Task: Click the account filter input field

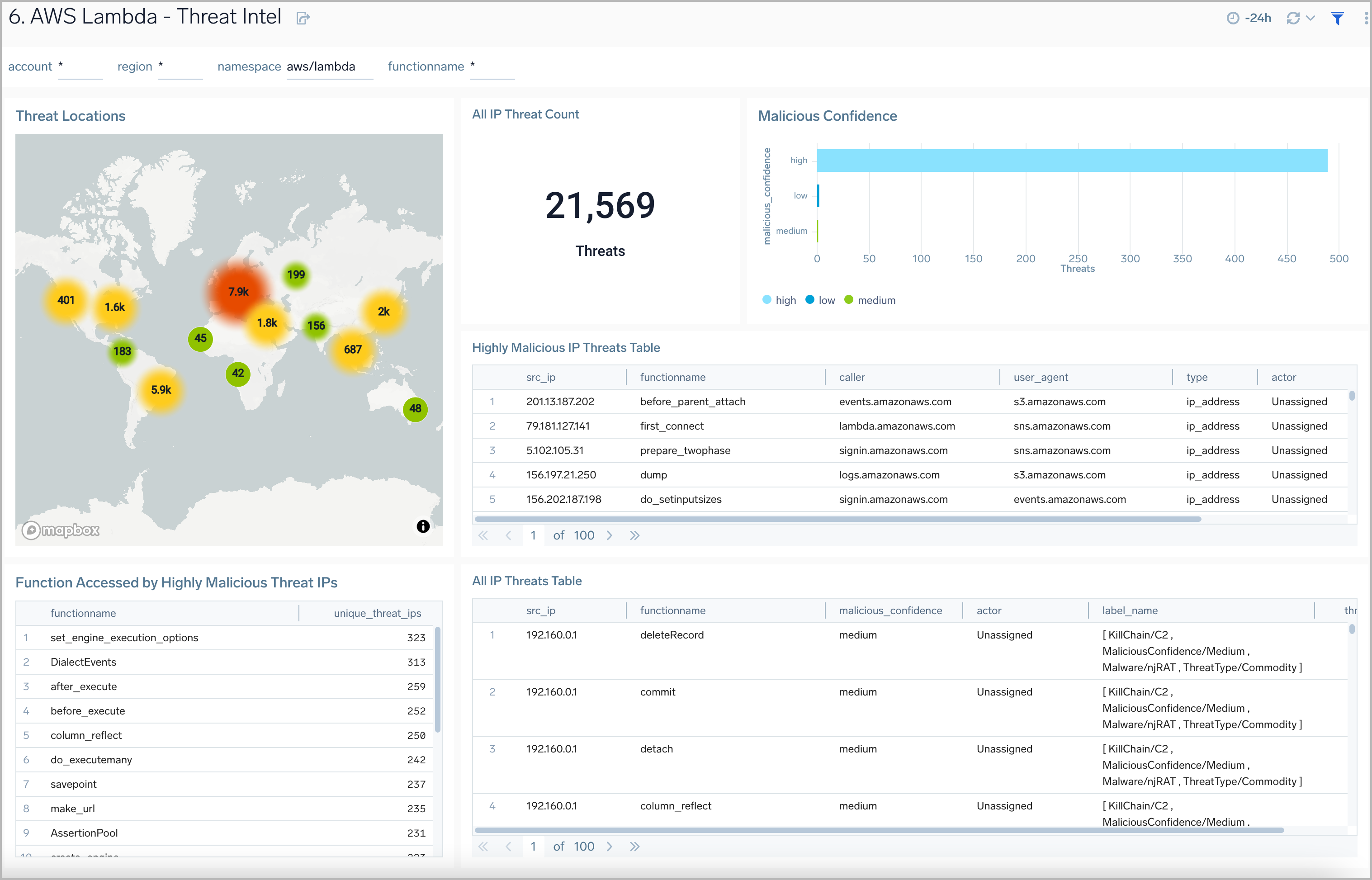Action: tap(80, 67)
